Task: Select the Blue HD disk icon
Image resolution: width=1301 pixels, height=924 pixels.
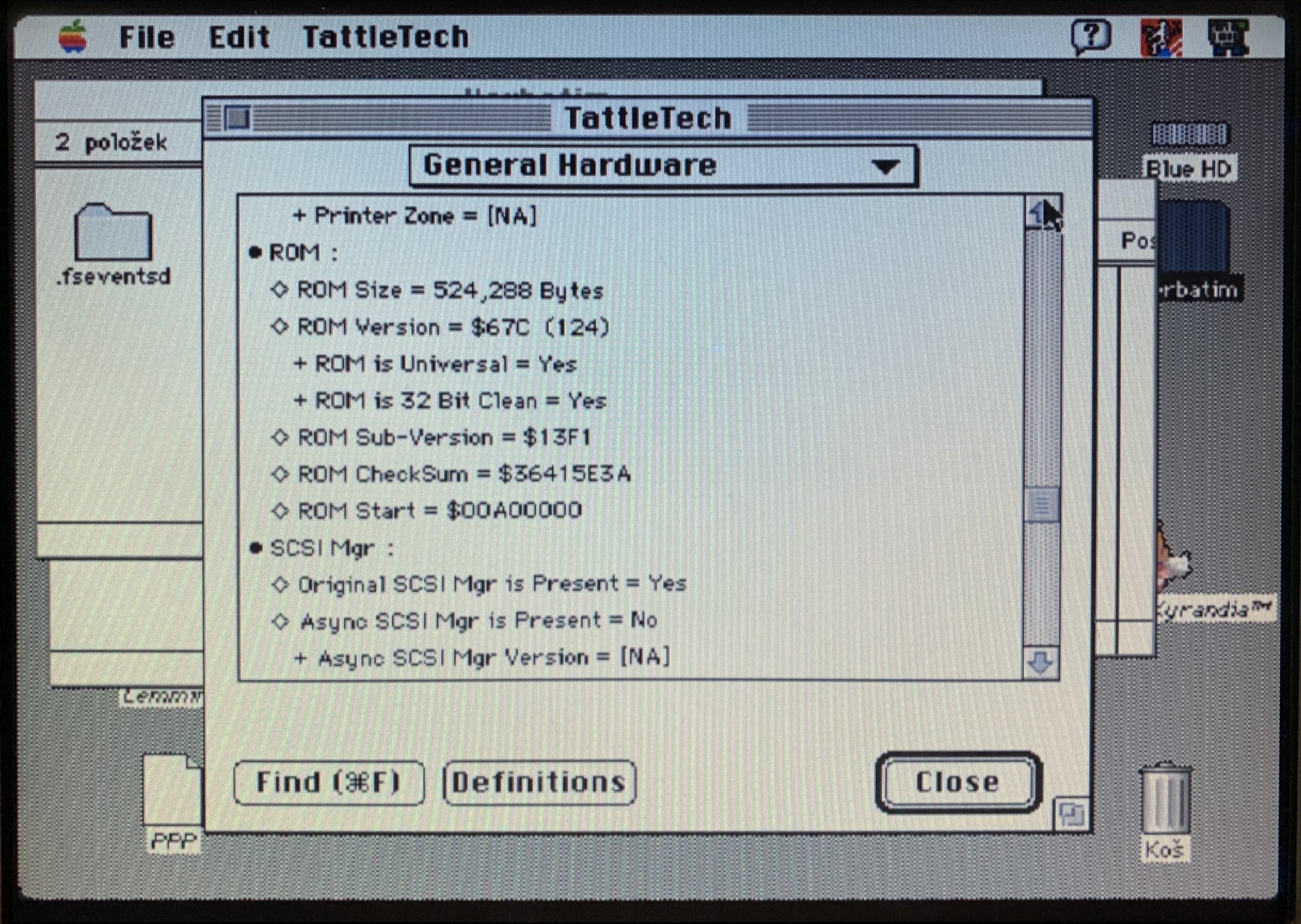Action: tap(1190, 135)
